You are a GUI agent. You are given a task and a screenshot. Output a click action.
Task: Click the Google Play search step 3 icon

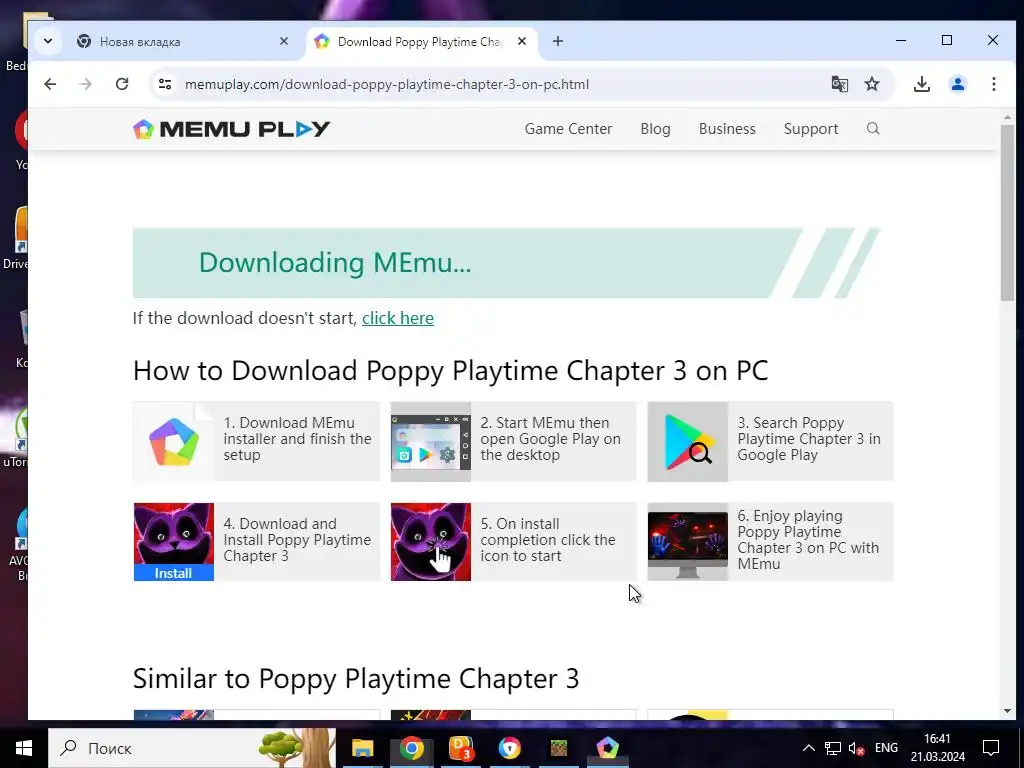point(688,441)
